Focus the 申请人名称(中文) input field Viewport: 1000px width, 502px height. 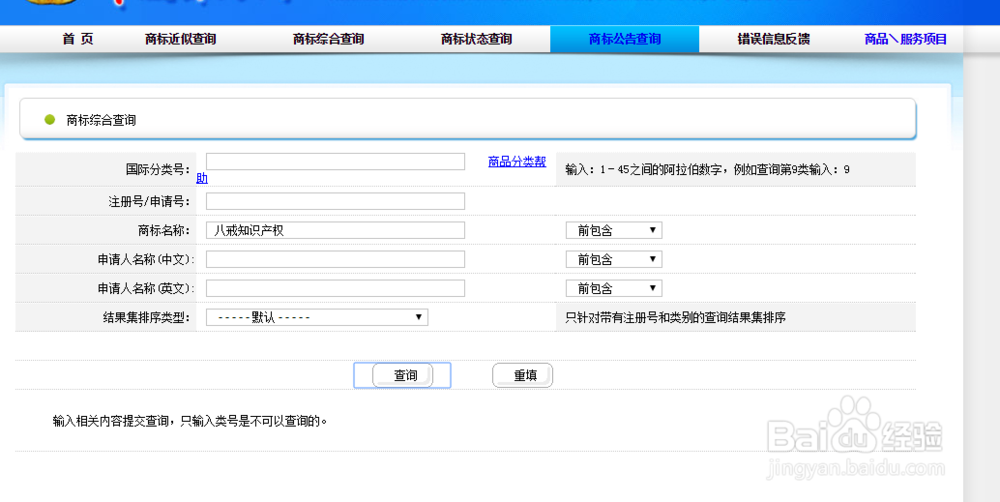click(x=335, y=259)
